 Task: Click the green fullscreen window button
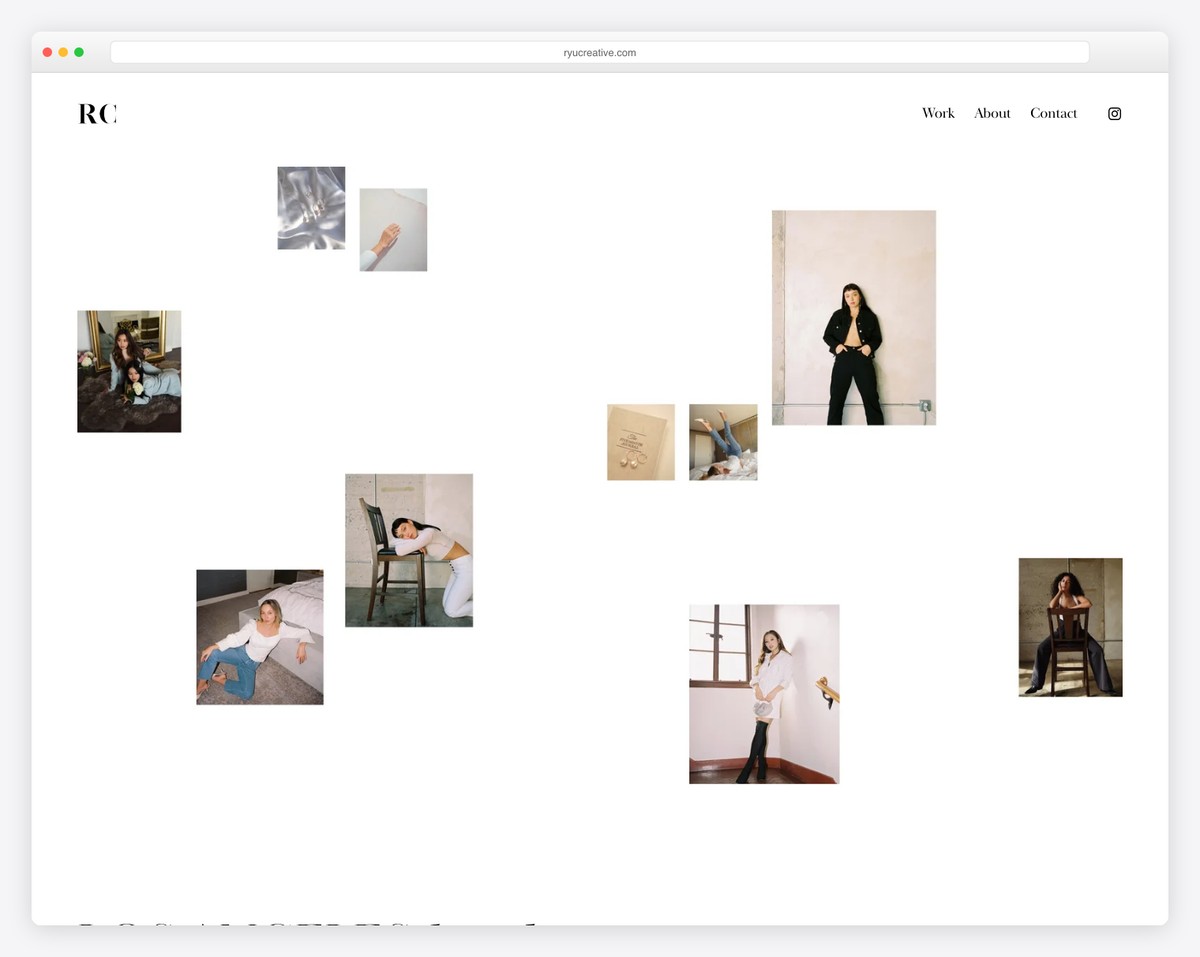click(x=79, y=51)
